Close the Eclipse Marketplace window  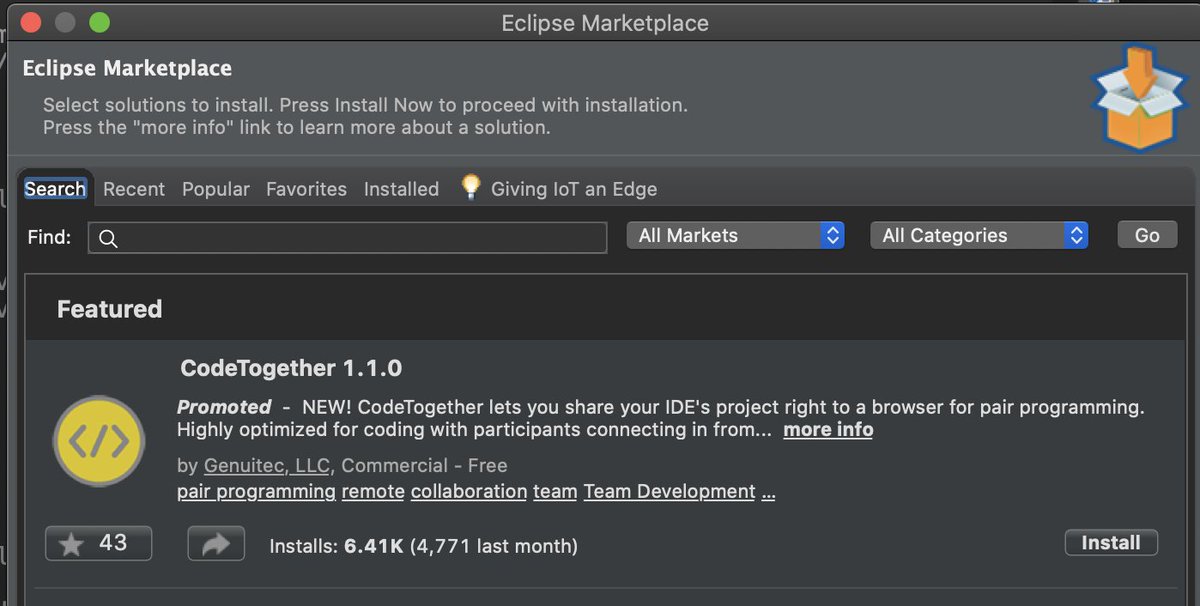[x=31, y=22]
